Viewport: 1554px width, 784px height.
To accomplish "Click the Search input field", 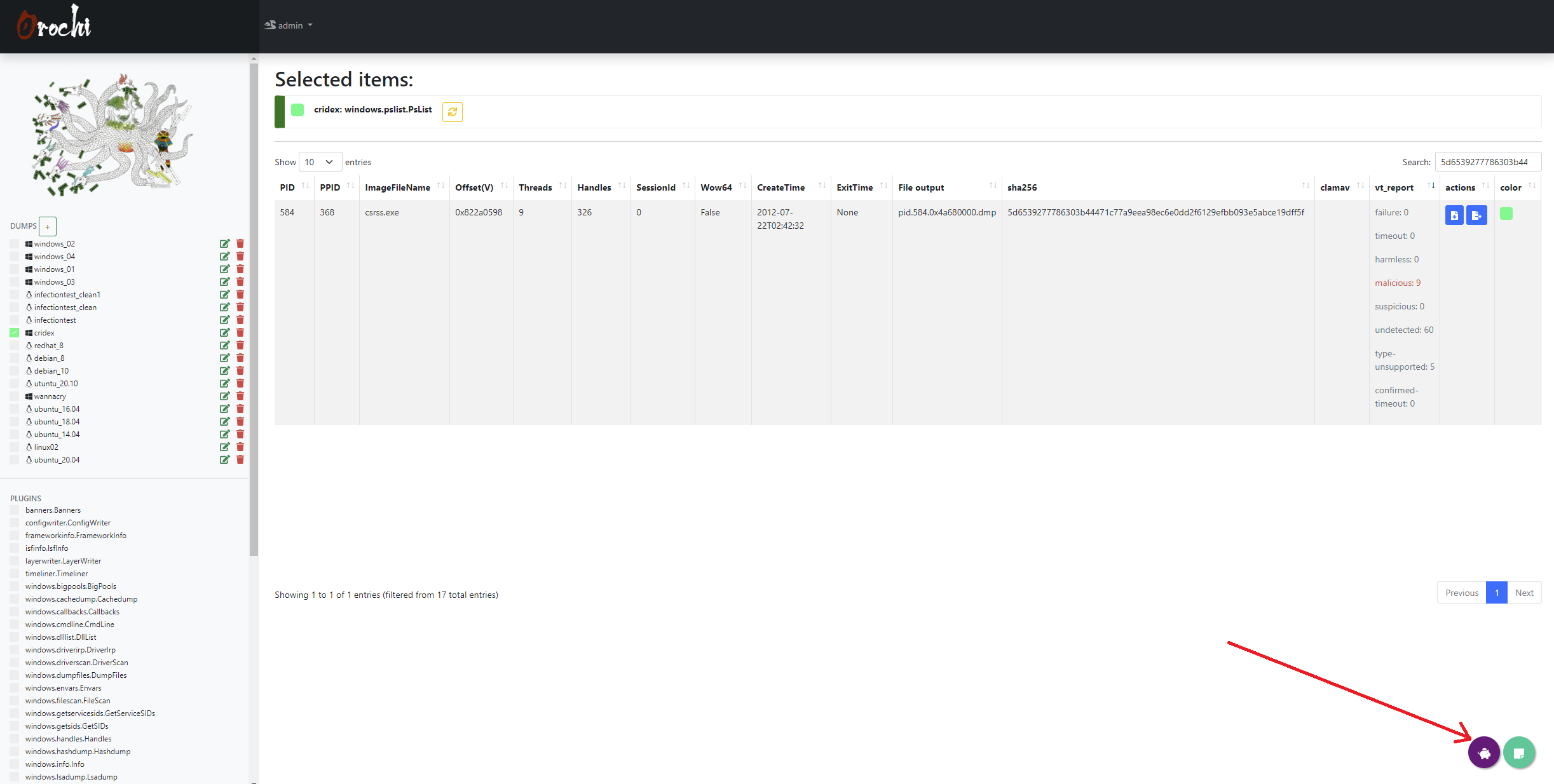I will 1488,162.
